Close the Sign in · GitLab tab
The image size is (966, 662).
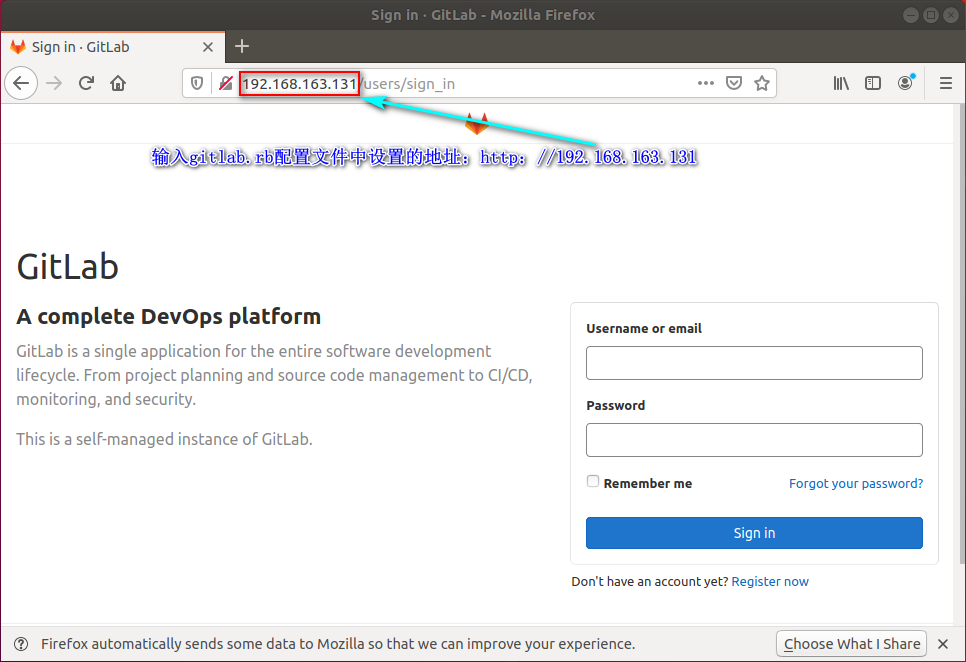(x=208, y=47)
